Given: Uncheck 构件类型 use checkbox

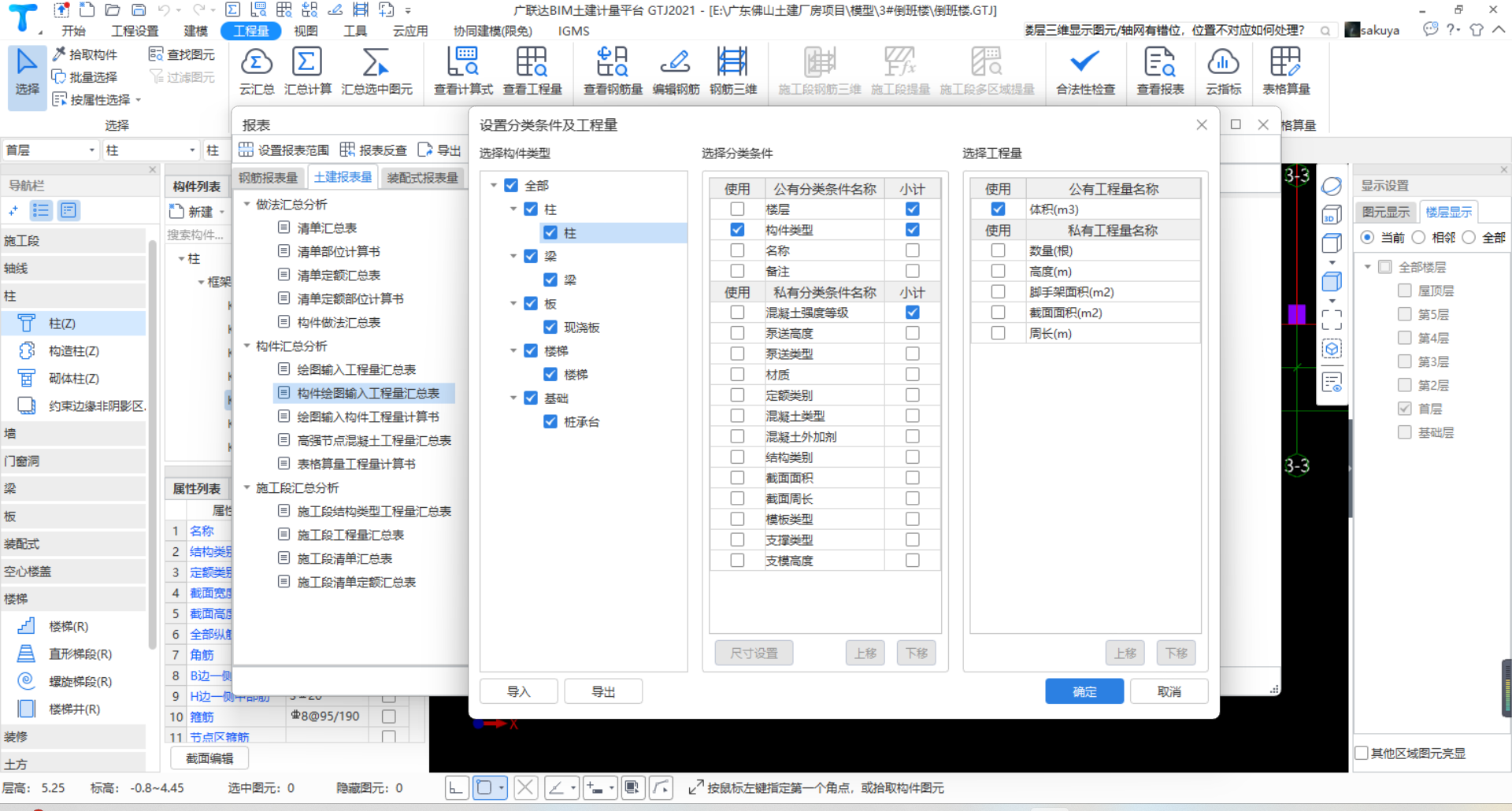Looking at the screenshot, I should (737, 230).
